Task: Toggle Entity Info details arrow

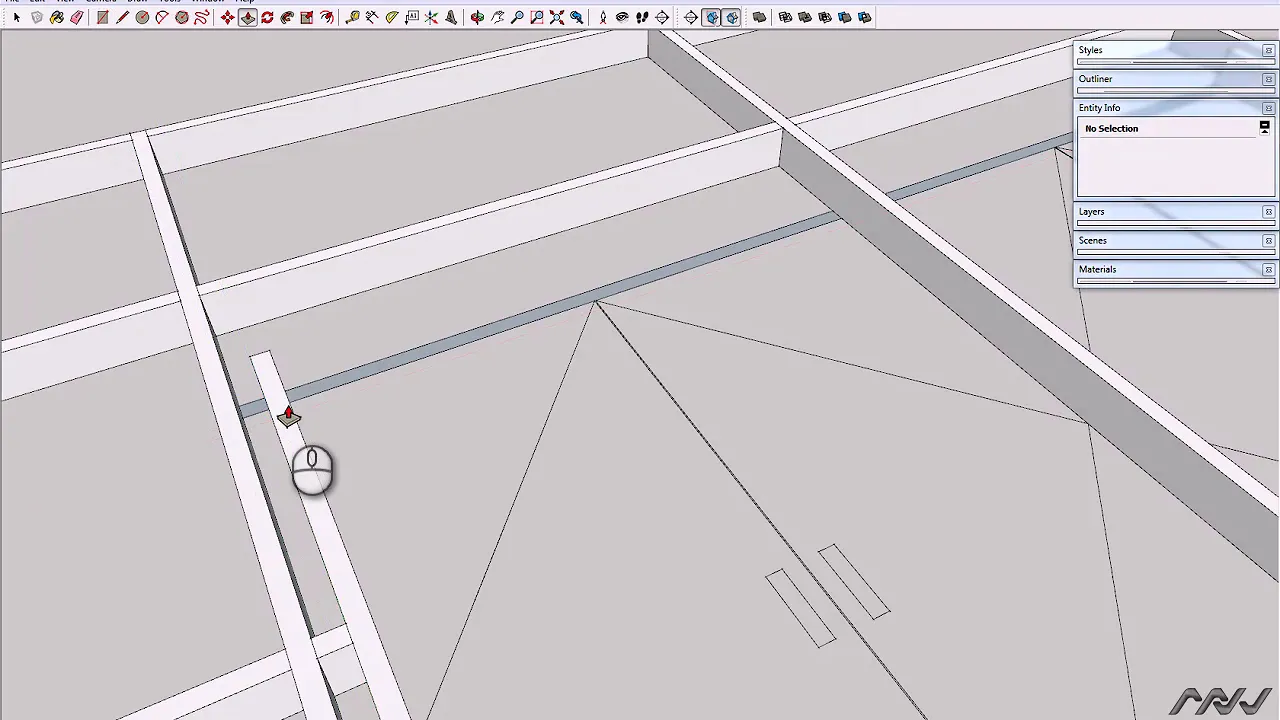Action: pos(1264,127)
